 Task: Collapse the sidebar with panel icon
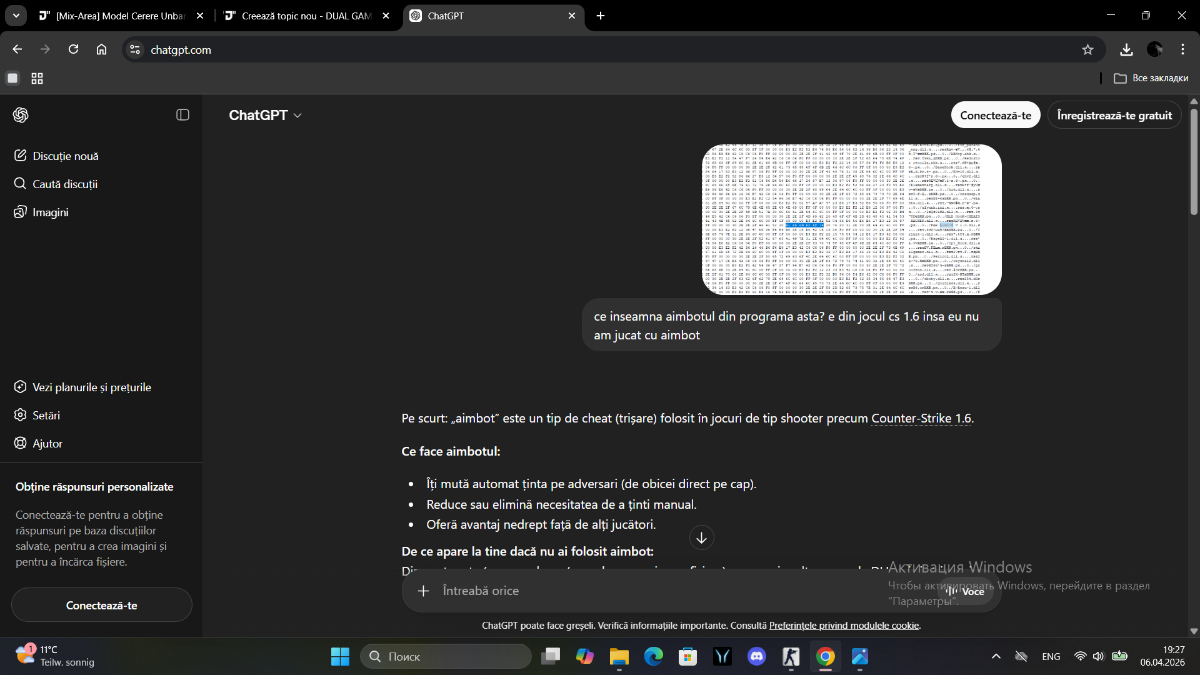(x=183, y=115)
